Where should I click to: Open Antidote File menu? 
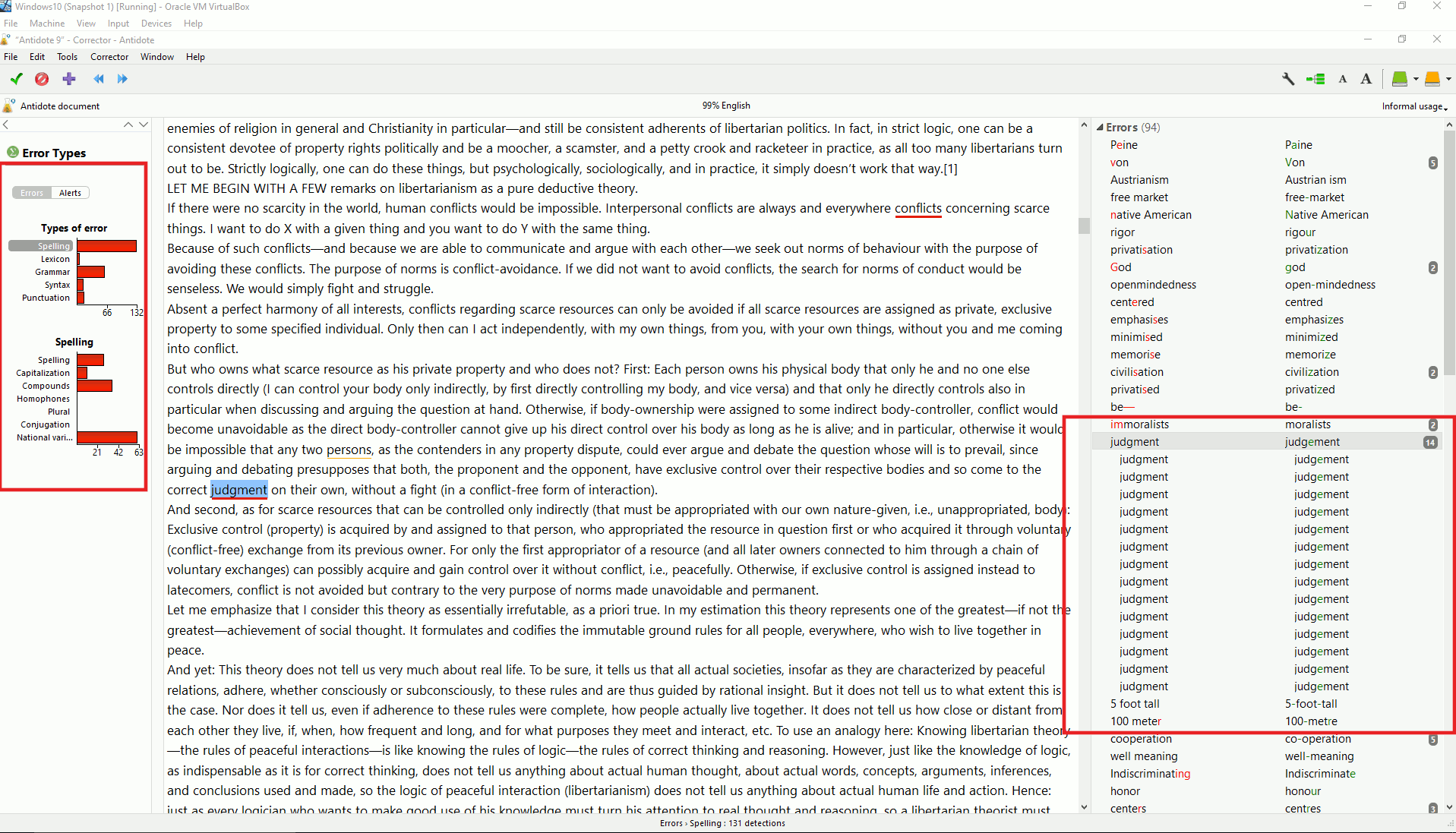point(11,57)
